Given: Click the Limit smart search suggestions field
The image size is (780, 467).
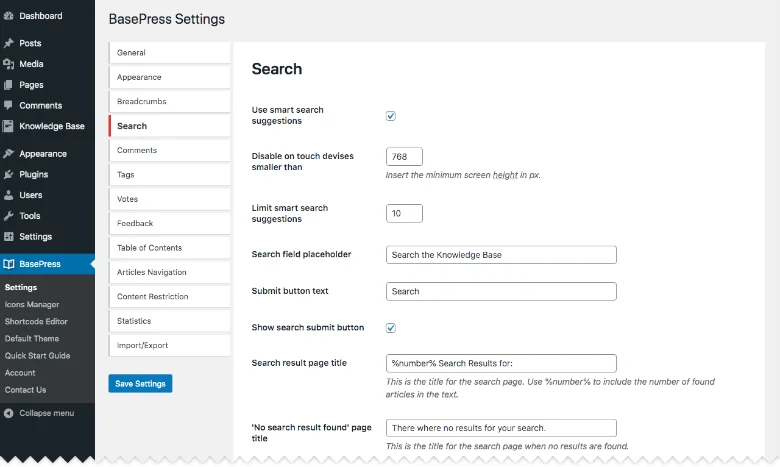Looking at the screenshot, I should 404,213.
